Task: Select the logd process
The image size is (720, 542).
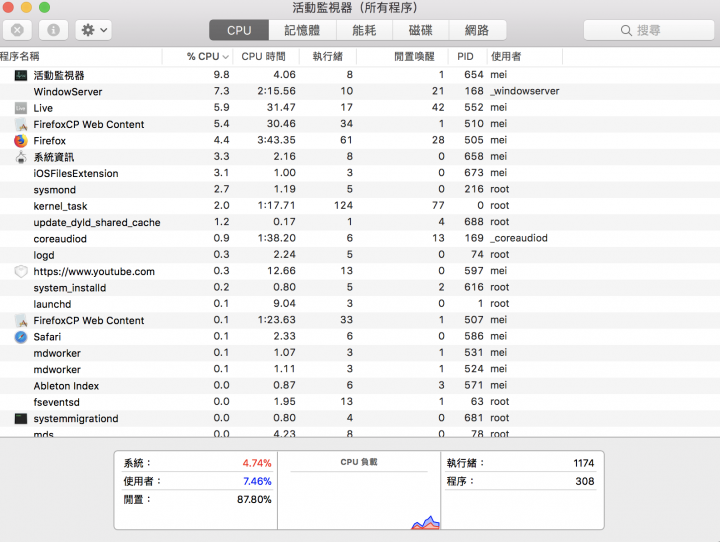Action: tap(360, 255)
